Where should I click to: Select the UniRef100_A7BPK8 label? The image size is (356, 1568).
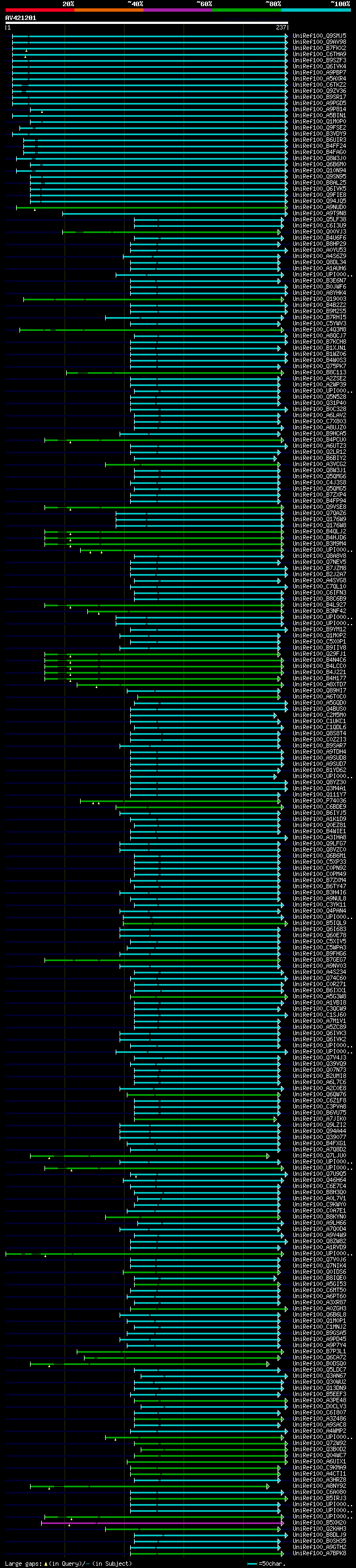(x=319, y=1553)
